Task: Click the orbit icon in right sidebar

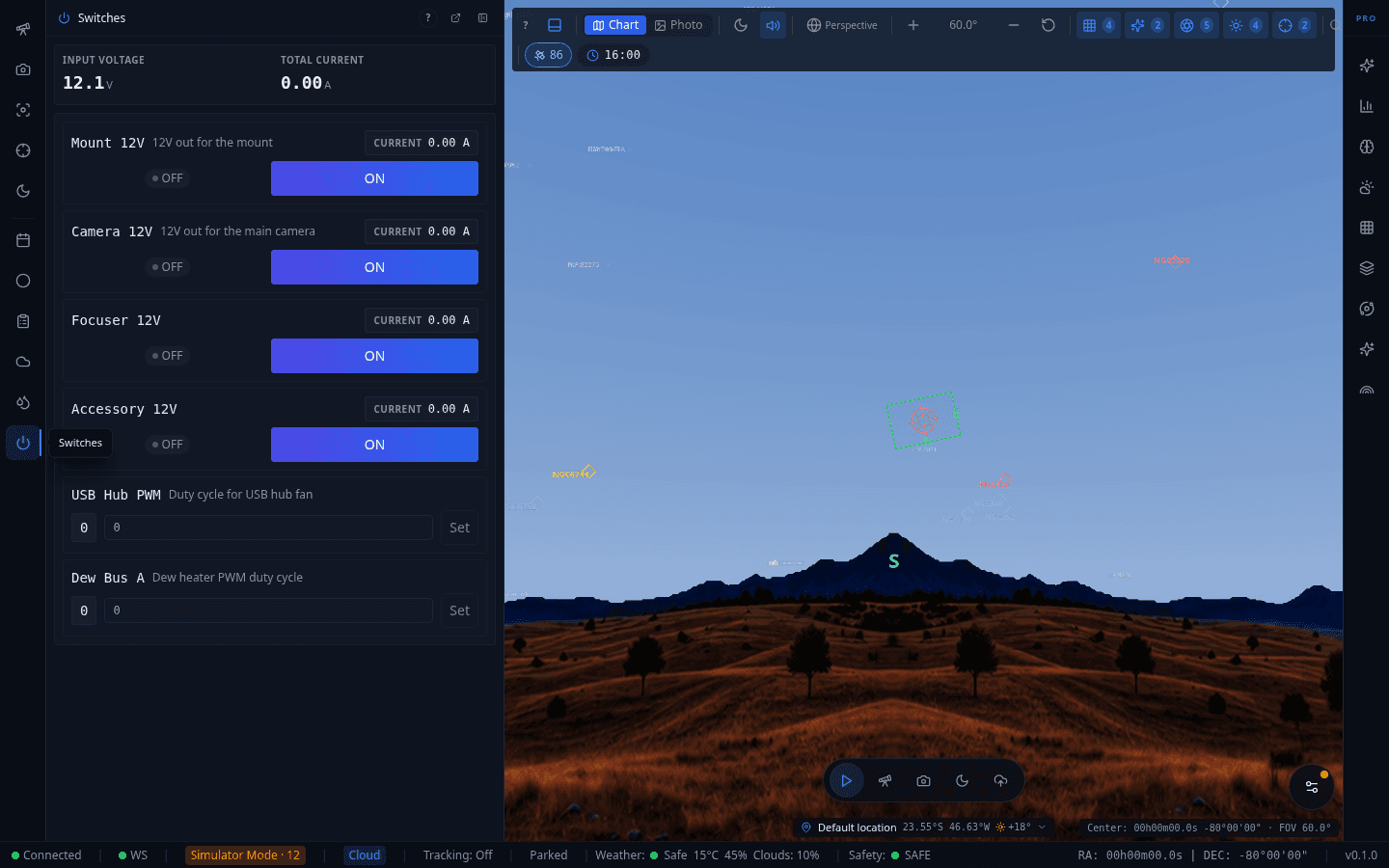Action: (1366, 309)
